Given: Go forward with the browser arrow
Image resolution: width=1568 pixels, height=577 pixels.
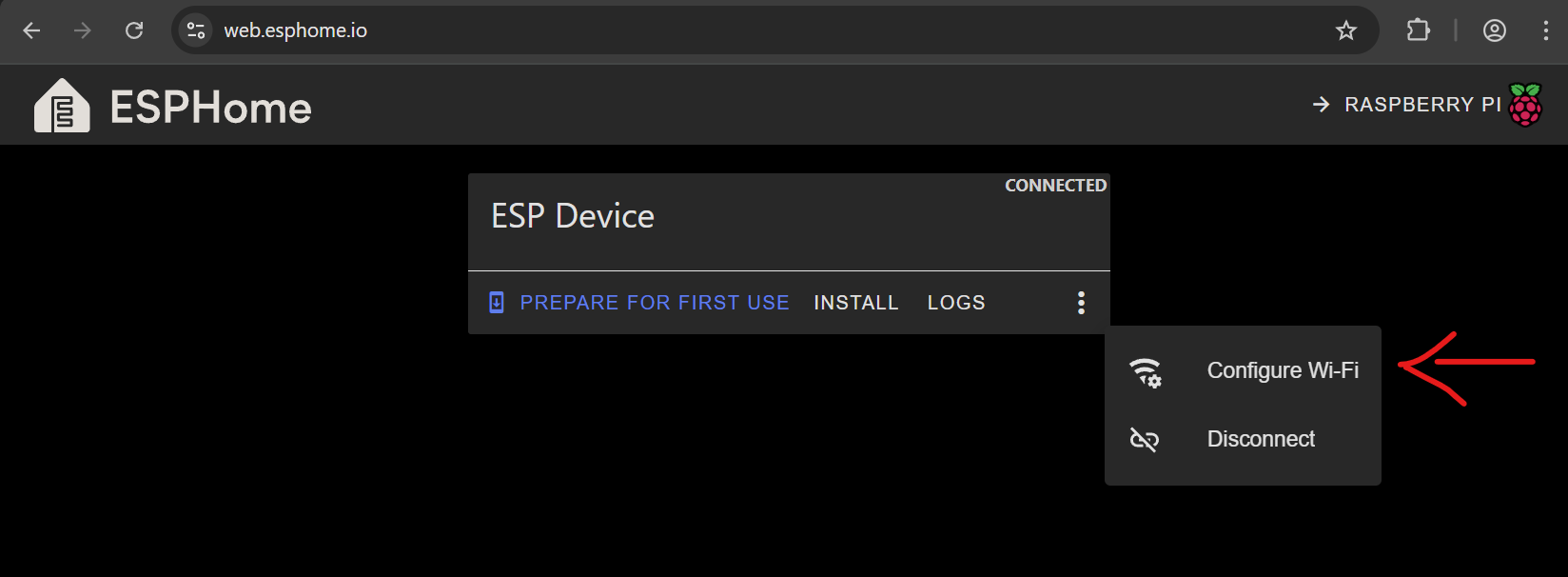Looking at the screenshot, I should [83, 30].
